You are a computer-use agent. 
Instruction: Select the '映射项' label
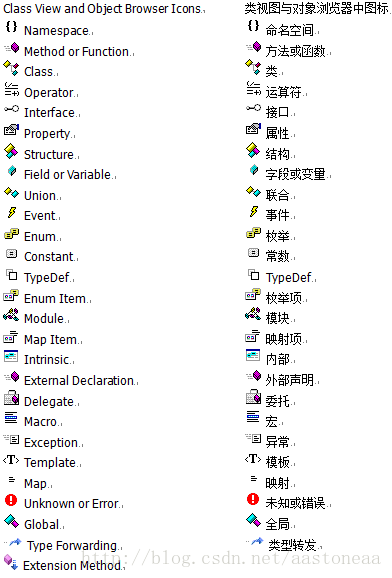284,338
